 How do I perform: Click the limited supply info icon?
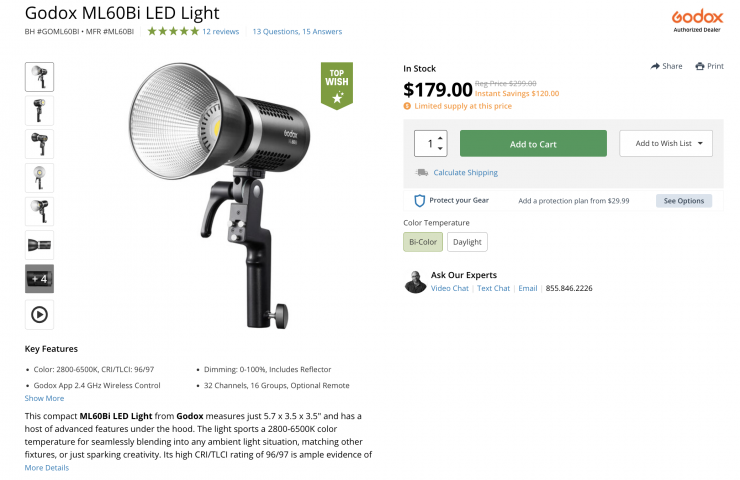(407, 105)
